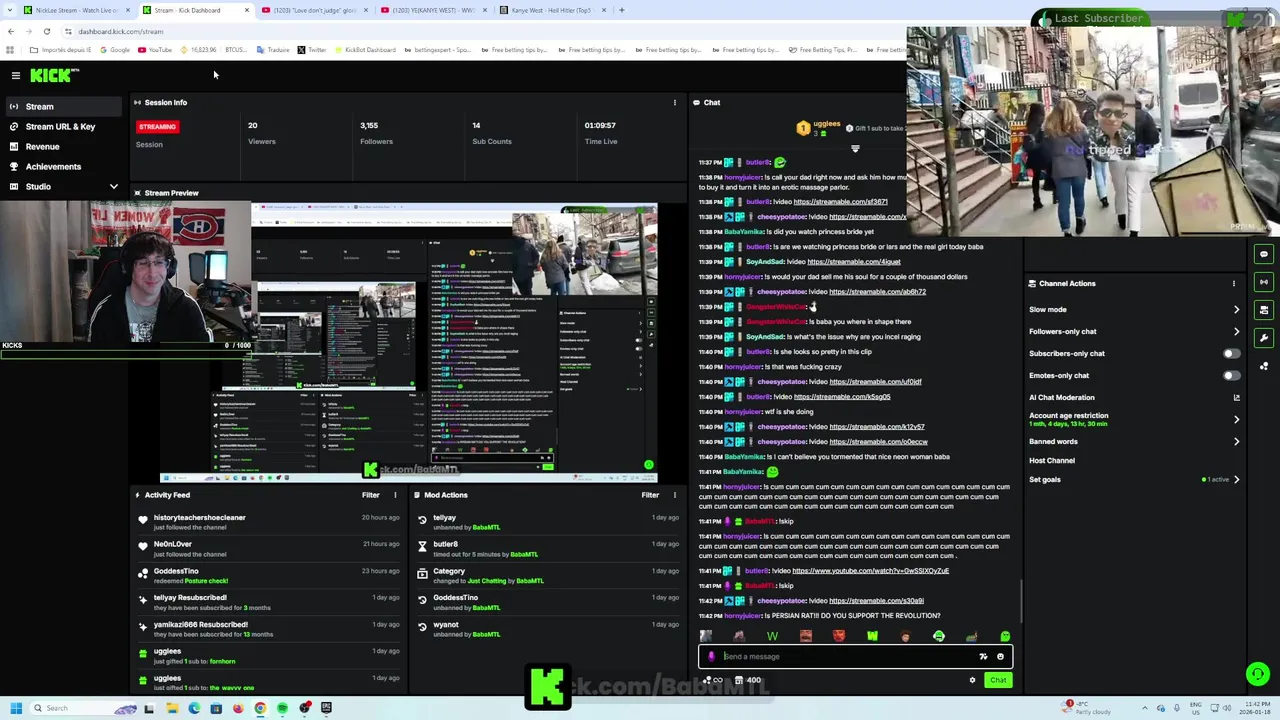Open the emoji picker in chat input

pyautogui.click(x=1000, y=657)
